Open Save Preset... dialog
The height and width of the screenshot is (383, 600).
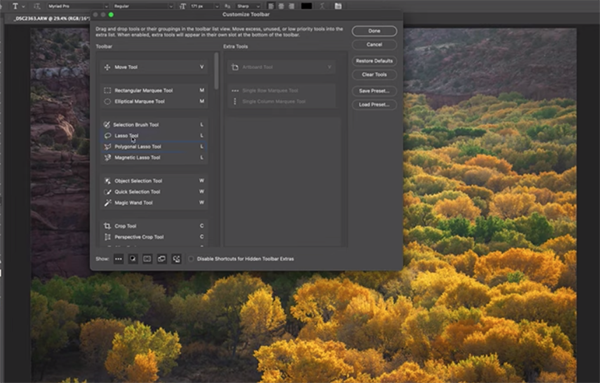tap(374, 91)
